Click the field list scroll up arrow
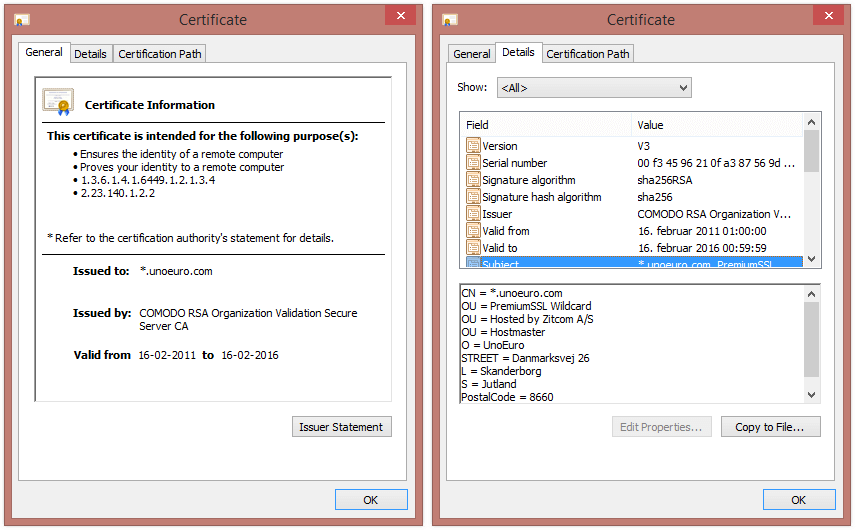This screenshot has height=530, width=856. pyautogui.click(x=811, y=122)
